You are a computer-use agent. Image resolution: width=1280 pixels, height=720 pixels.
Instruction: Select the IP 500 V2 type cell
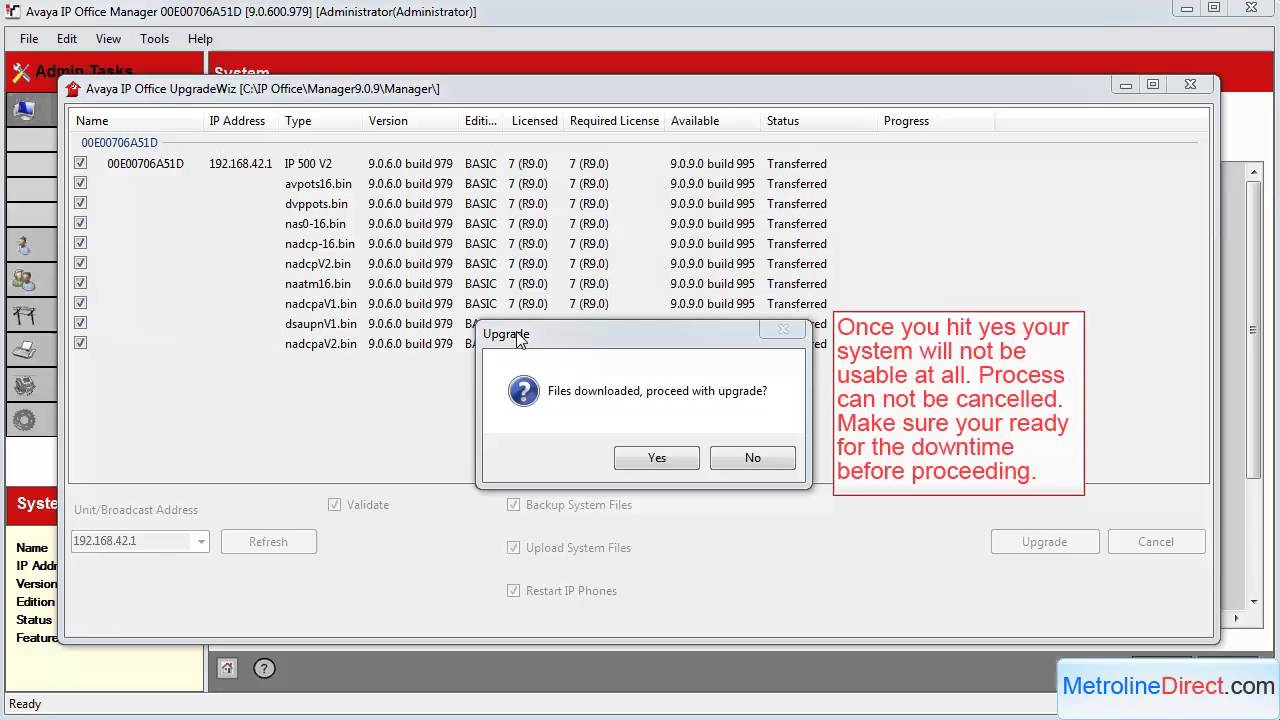click(x=308, y=164)
